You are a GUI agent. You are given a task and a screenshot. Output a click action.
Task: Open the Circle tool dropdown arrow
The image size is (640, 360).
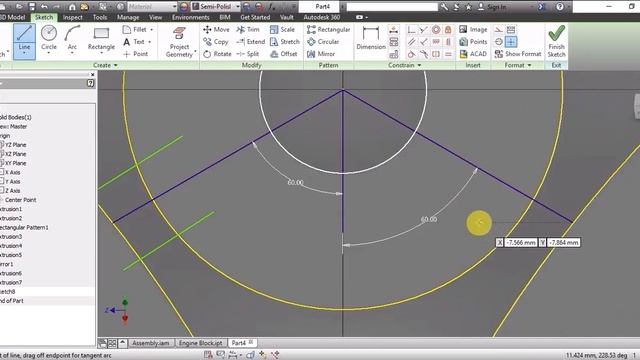tap(49, 53)
